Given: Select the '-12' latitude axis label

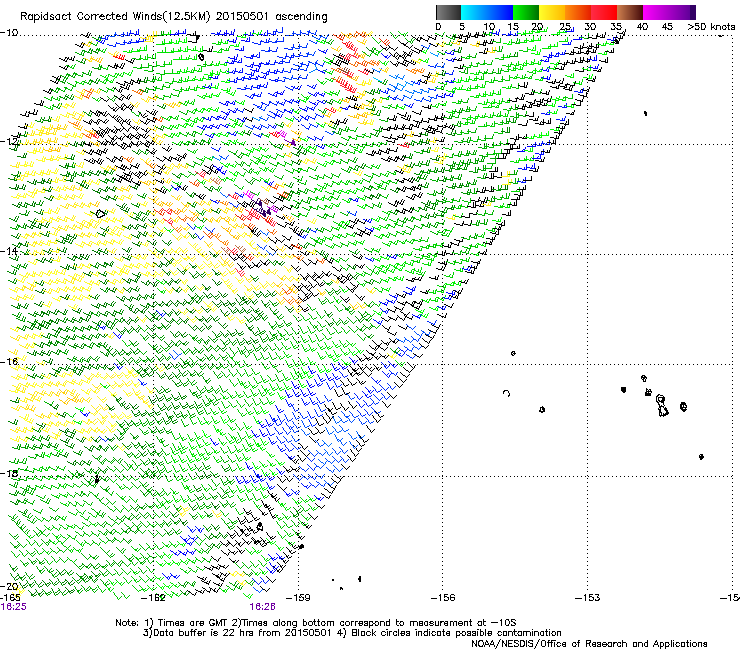Looking at the screenshot, I should coord(9,142).
